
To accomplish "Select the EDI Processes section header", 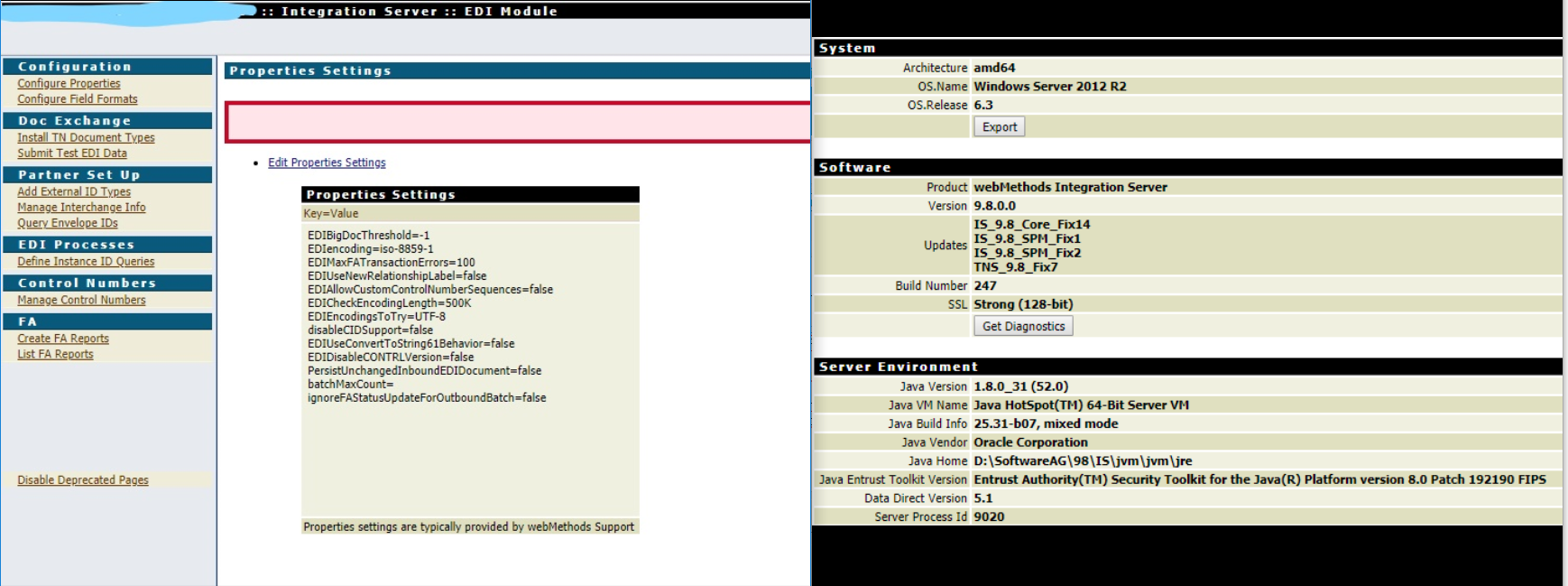I will 107,245.
